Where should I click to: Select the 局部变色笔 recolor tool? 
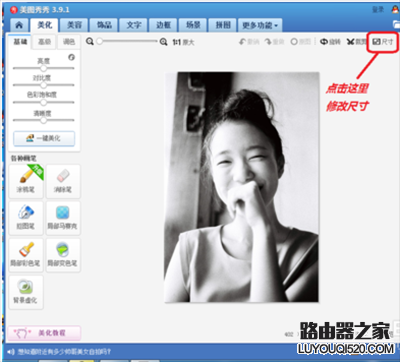(63, 255)
